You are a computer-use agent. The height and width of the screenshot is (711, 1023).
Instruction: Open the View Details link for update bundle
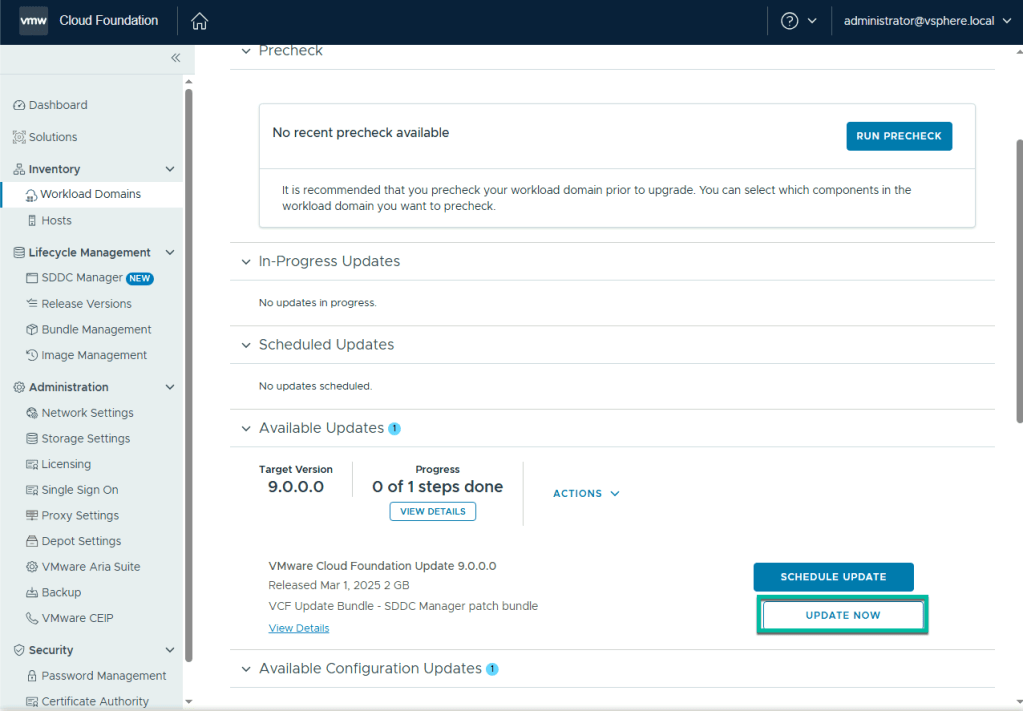[x=298, y=628]
